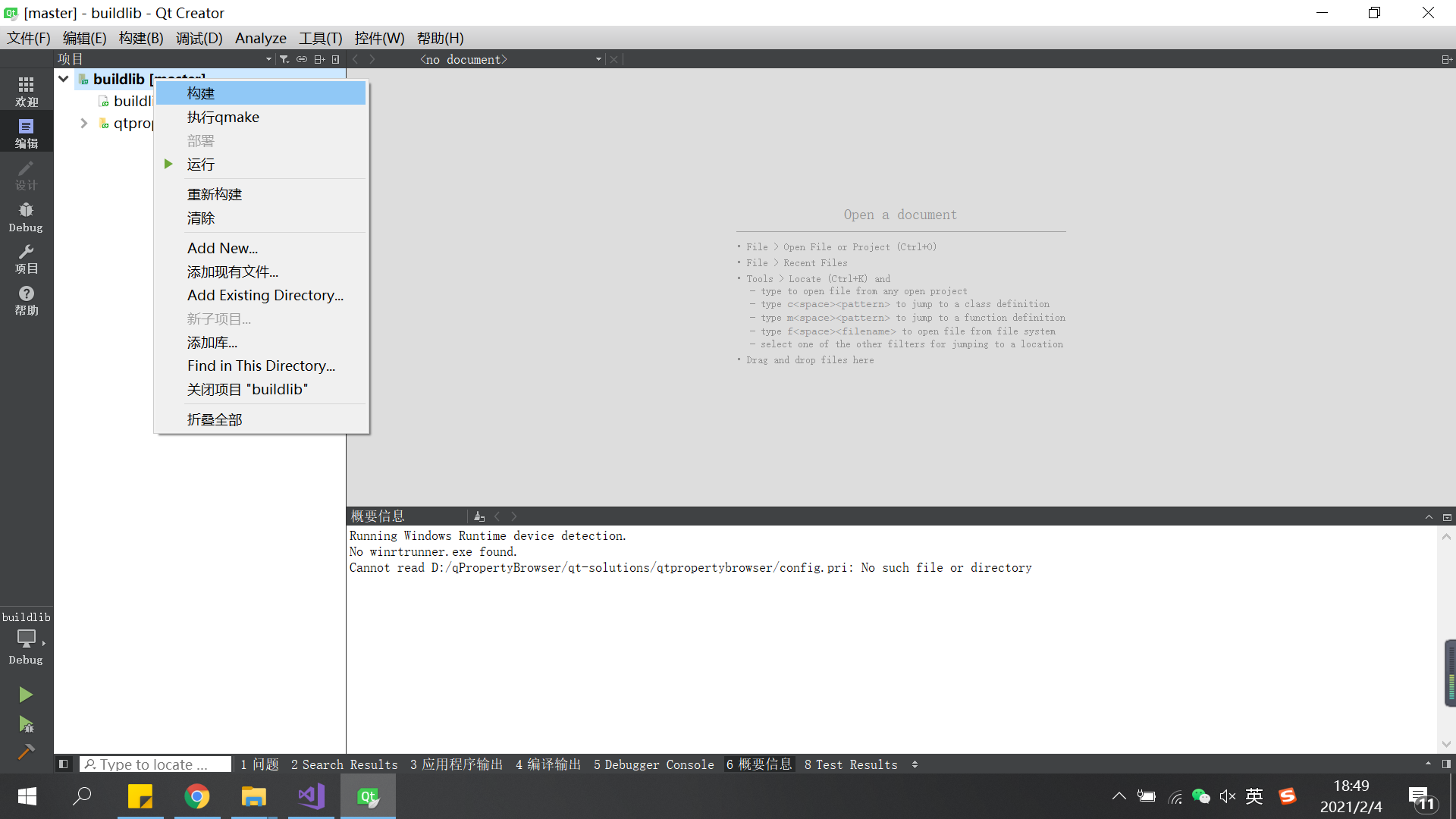Open the Projects mode wrench icon
1456x819 pixels.
click(26, 259)
